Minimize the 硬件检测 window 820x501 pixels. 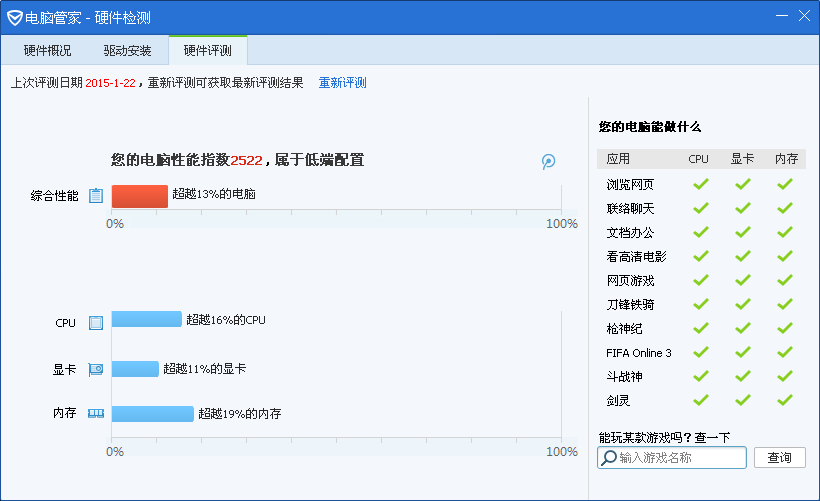(x=782, y=16)
